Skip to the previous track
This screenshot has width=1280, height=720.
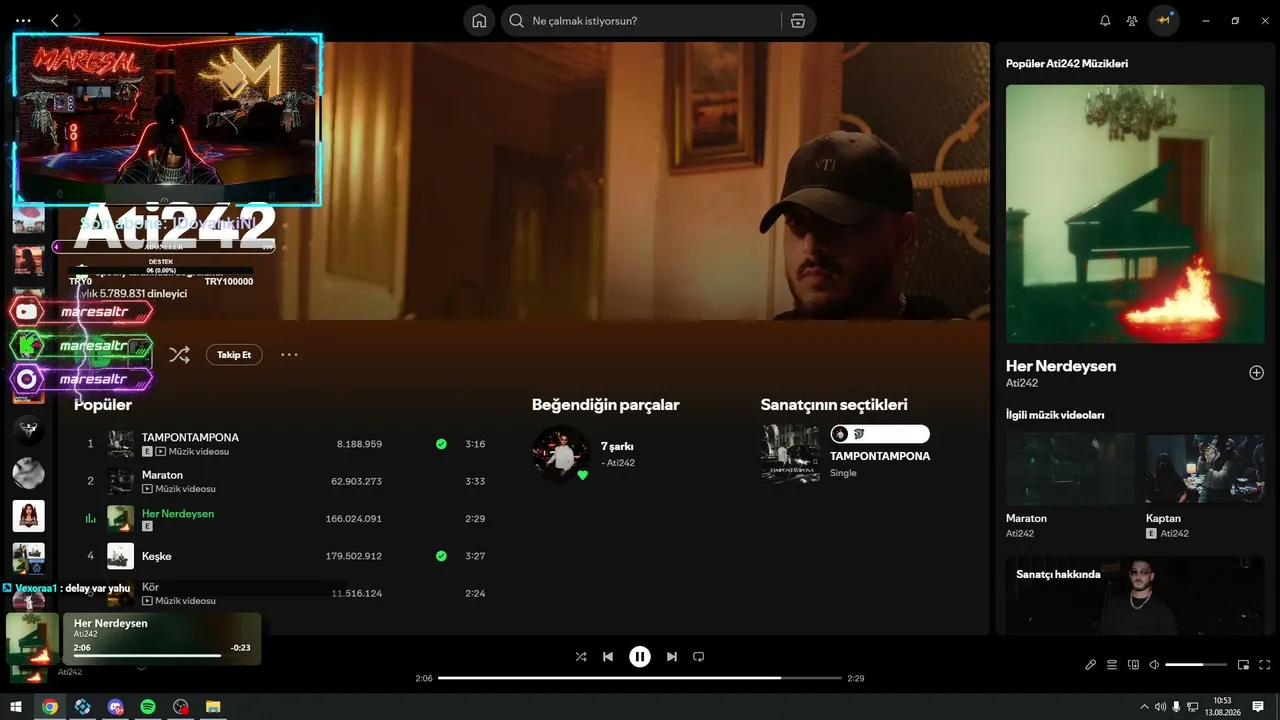pyautogui.click(x=608, y=657)
